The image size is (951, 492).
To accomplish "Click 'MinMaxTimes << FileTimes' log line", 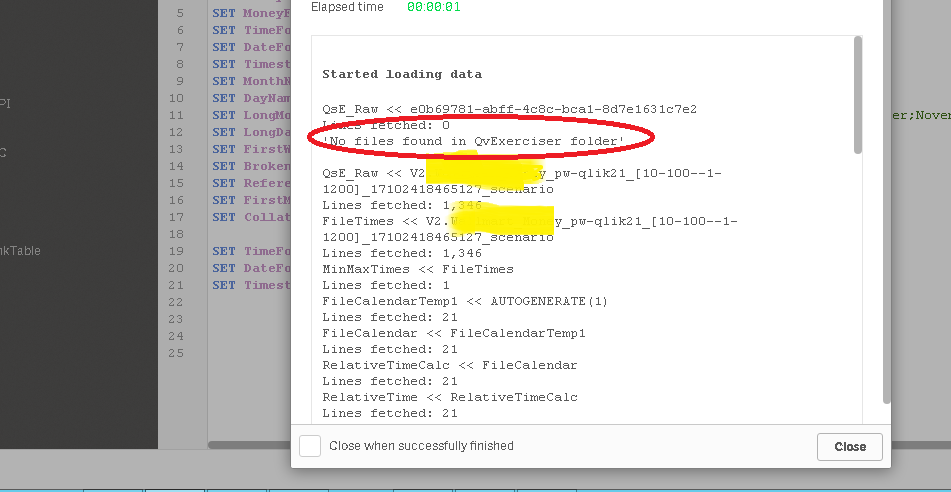I will [x=418, y=269].
